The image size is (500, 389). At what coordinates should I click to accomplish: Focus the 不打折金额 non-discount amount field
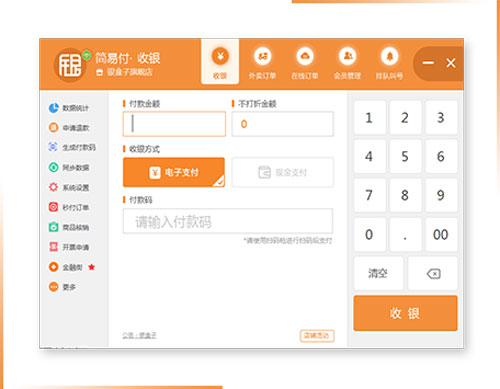(283, 124)
